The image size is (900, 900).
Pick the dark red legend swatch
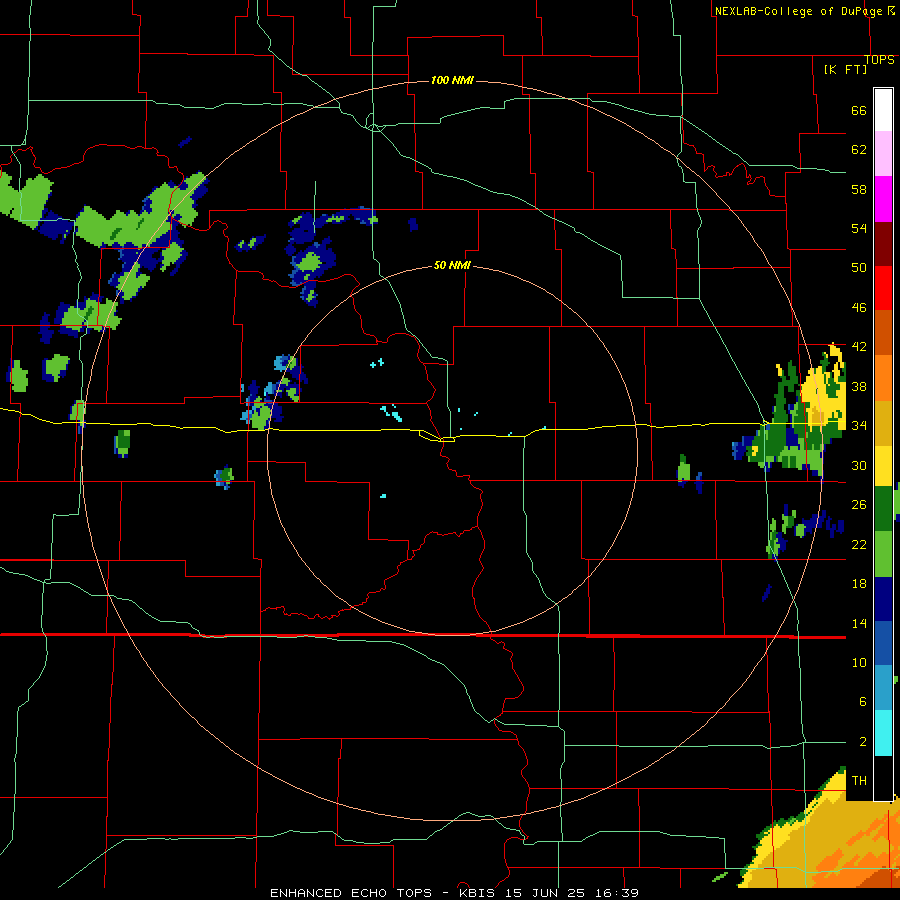[883, 243]
